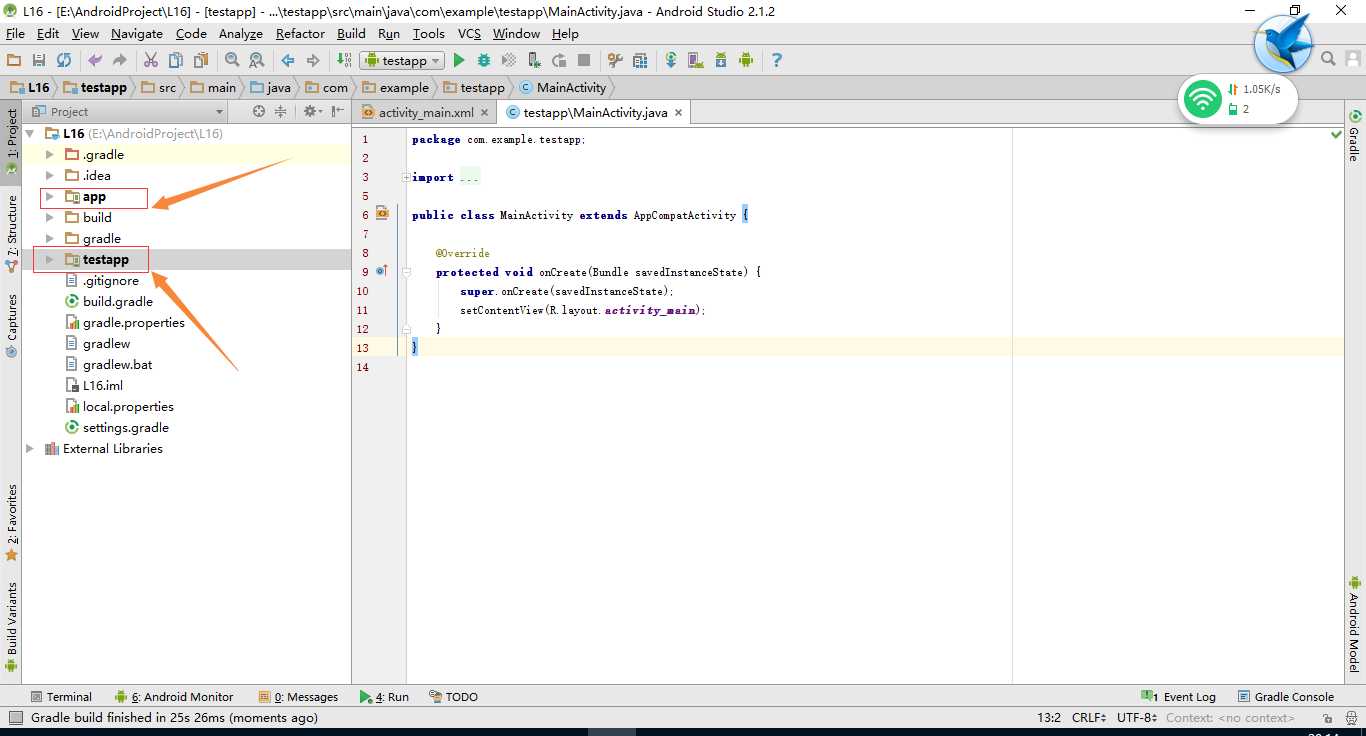Click the Copy toolbar icon
The width and height of the screenshot is (1366, 736).
tap(176, 60)
